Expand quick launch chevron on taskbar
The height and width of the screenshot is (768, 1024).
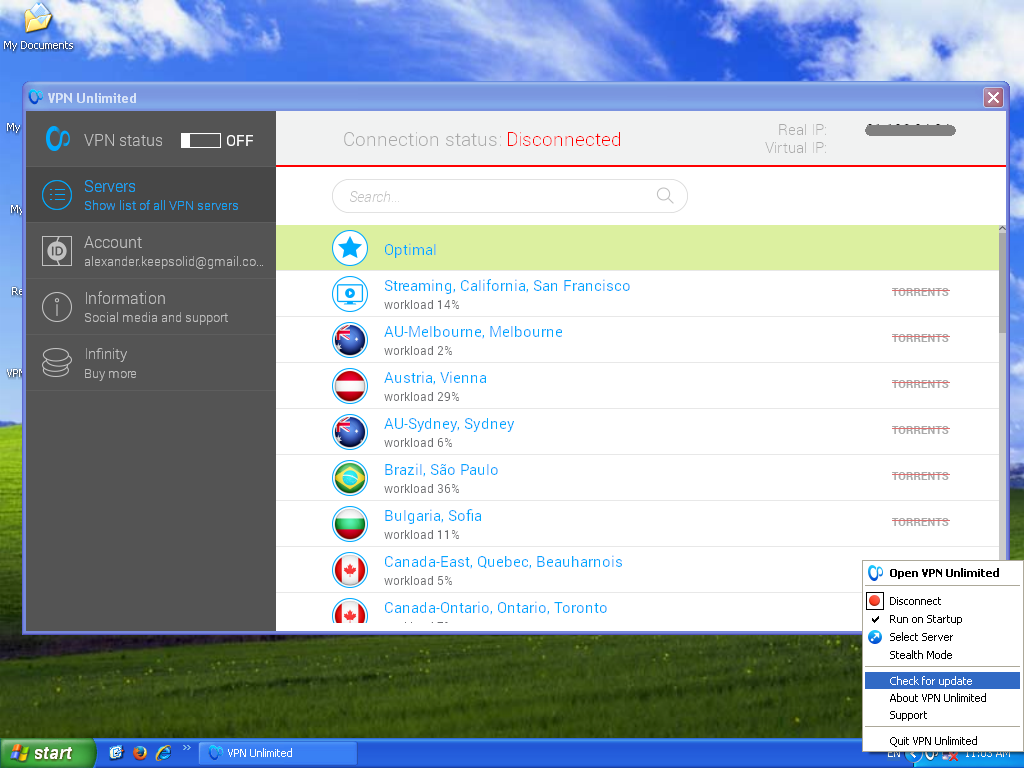point(187,748)
